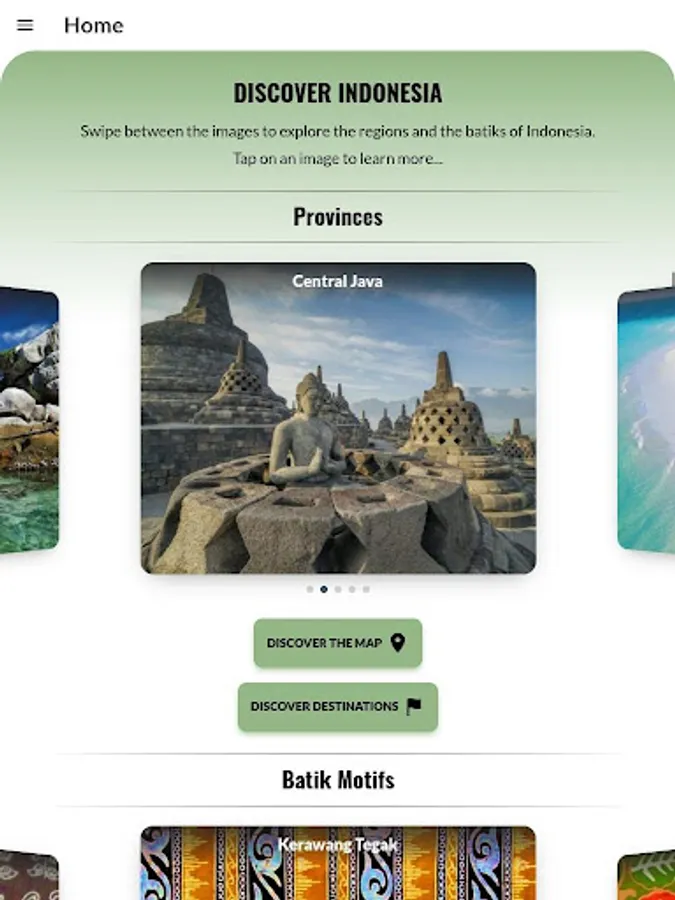Select the fourth carousel page dot
Image resolution: width=675 pixels, height=900 pixels.
(352, 589)
